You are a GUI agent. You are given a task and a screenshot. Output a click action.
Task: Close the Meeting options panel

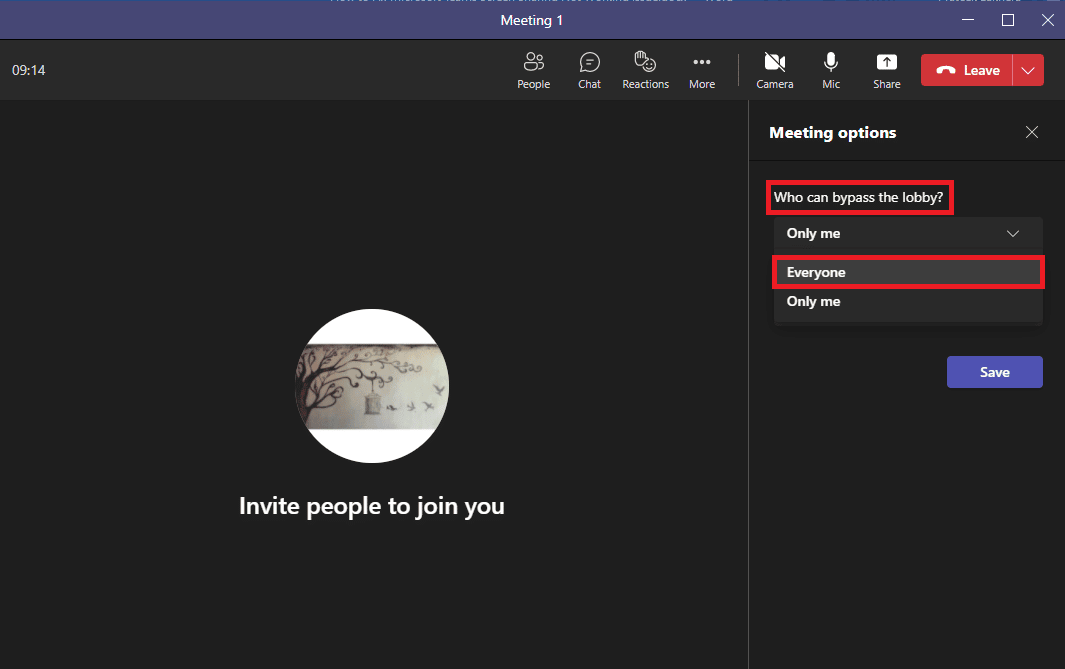tap(1032, 132)
